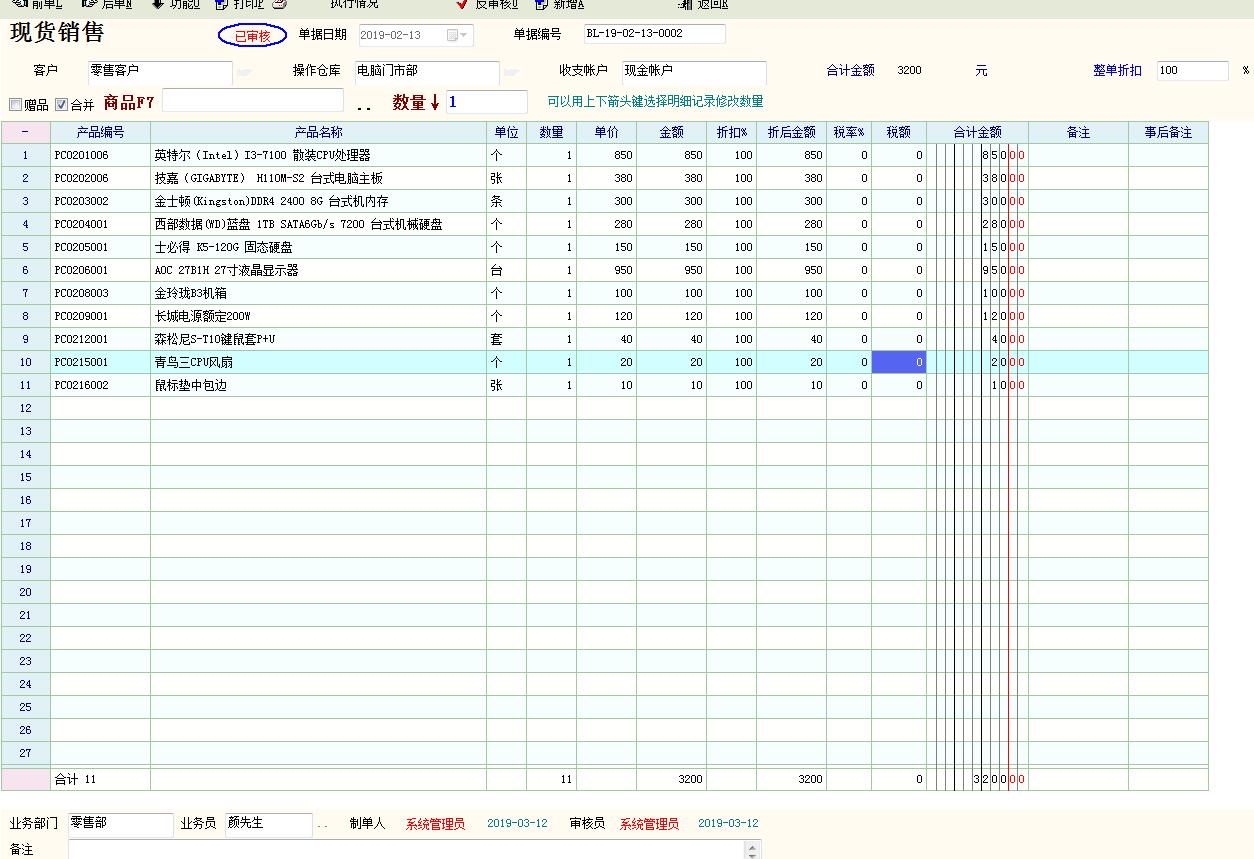
Task: Enable the 赠品 gift checkbox
Action: click(x=15, y=104)
